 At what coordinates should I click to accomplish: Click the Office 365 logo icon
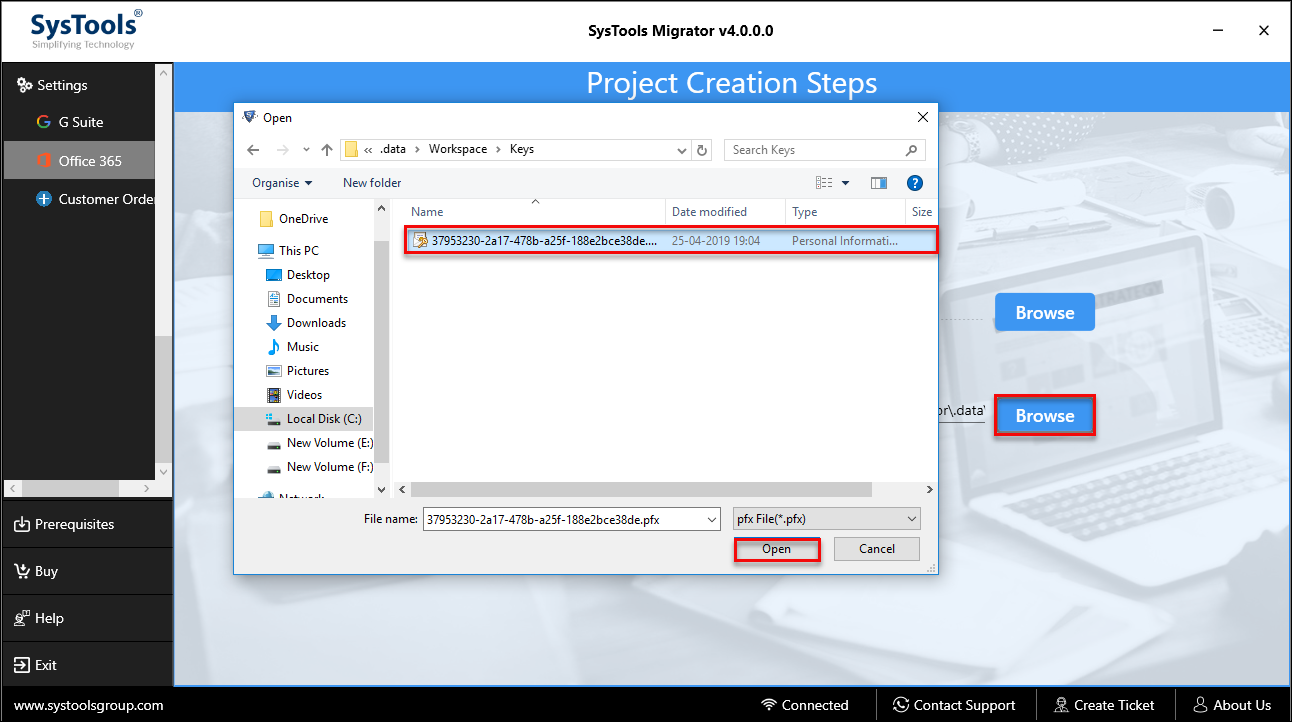[44, 161]
